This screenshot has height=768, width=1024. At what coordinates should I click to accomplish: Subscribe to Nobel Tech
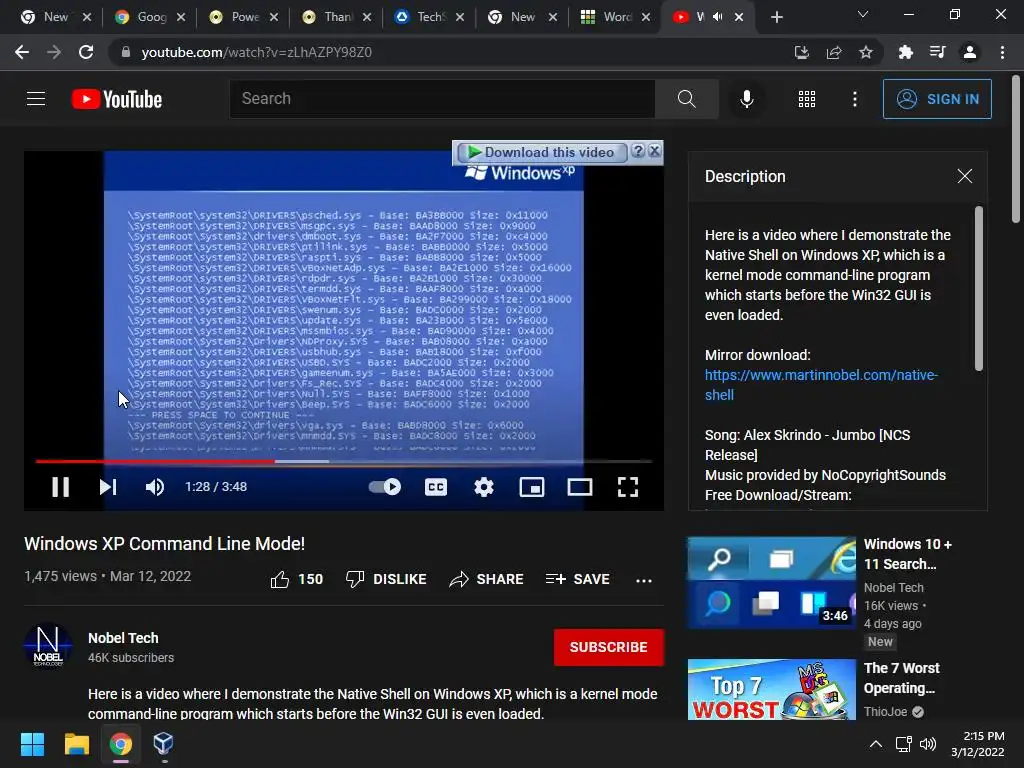[x=609, y=647]
